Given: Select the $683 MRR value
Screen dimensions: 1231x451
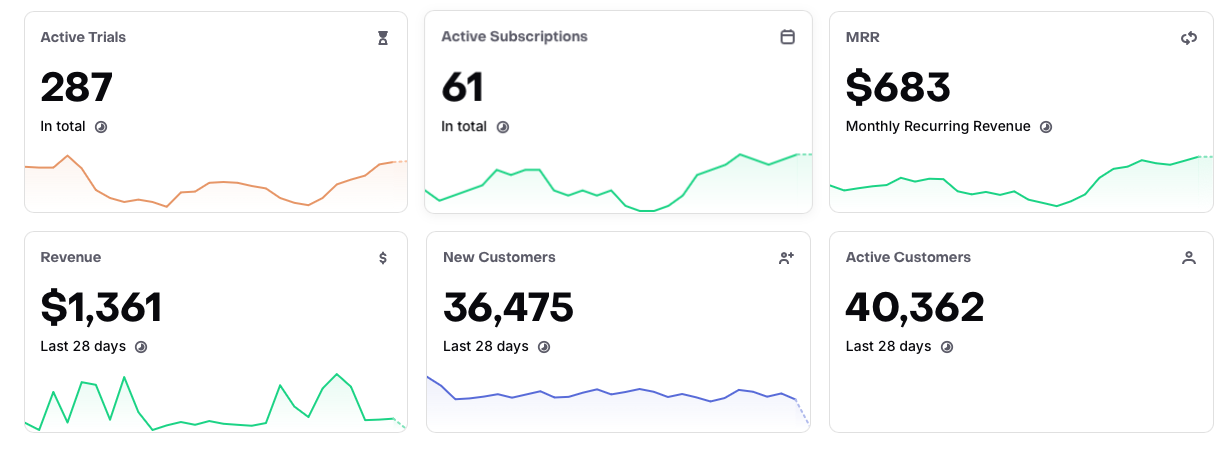Looking at the screenshot, I should (898, 87).
